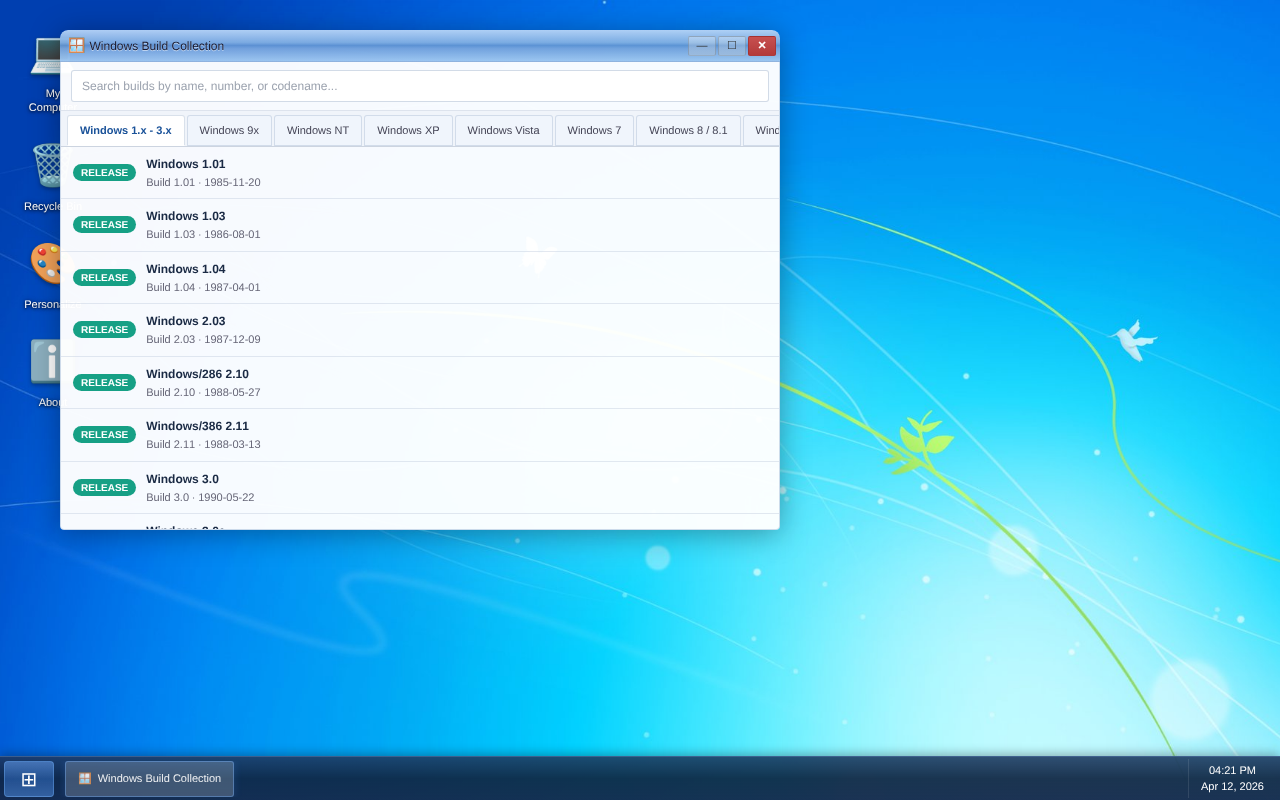
Task: Open the Start menu button
Action: (29, 779)
